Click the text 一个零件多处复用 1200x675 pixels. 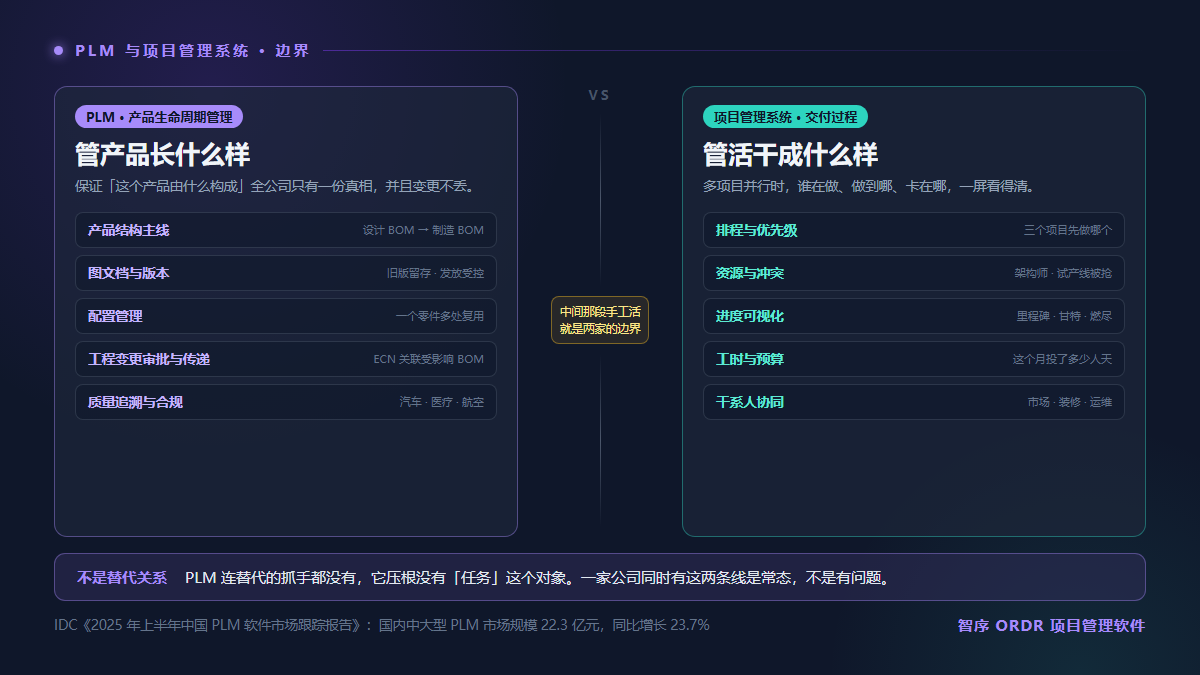[440, 316]
